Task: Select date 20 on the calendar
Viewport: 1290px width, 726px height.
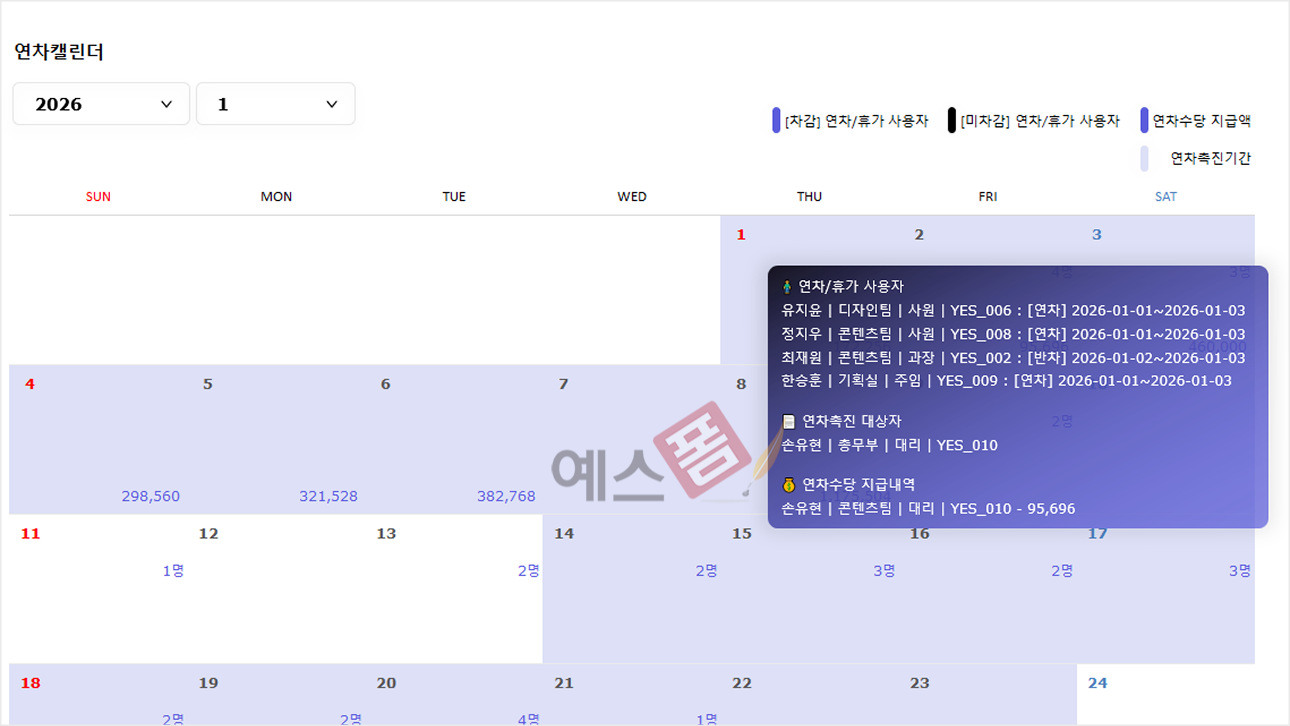Action: coord(386,683)
